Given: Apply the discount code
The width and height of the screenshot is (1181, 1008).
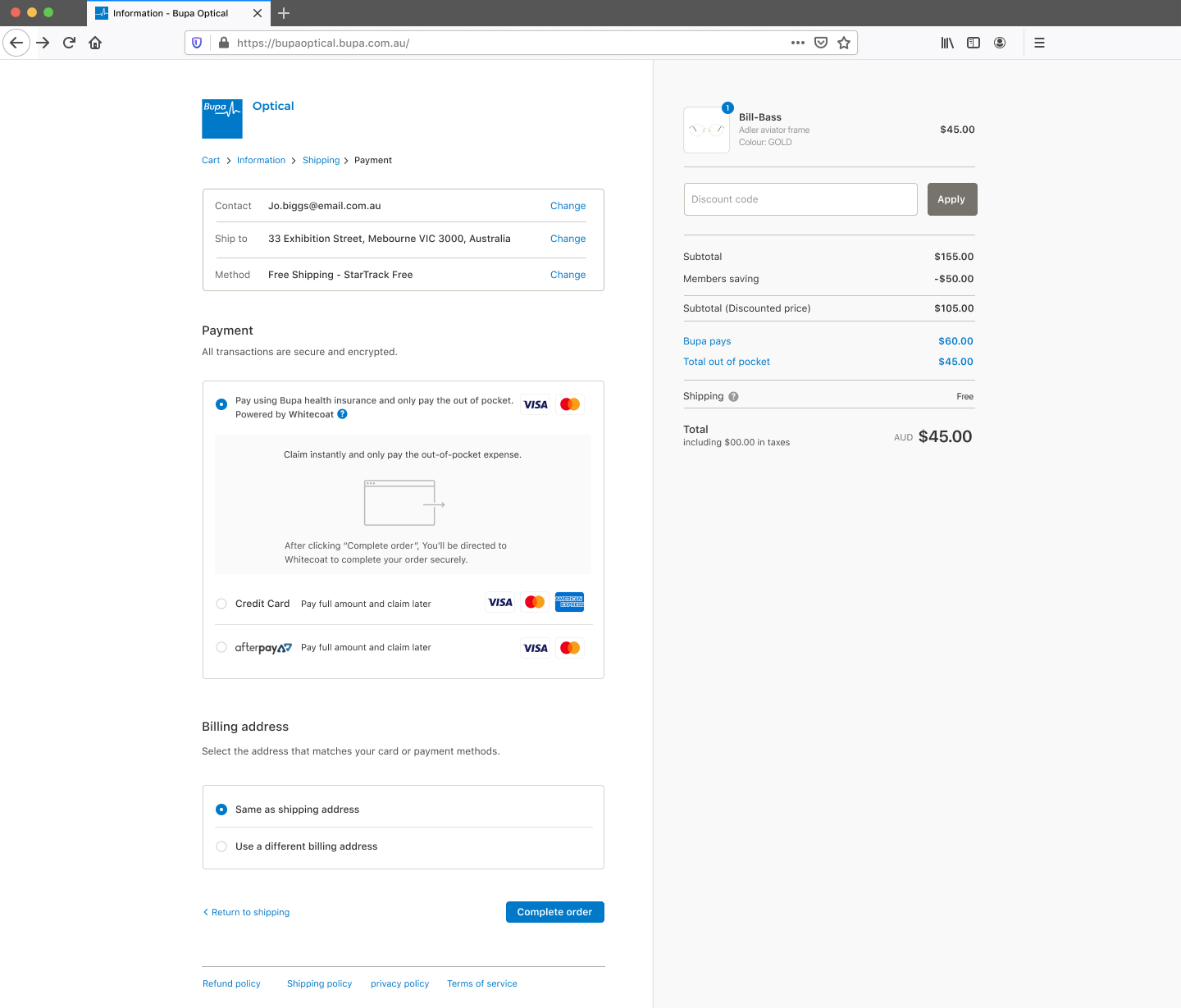Looking at the screenshot, I should tap(952, 199).
